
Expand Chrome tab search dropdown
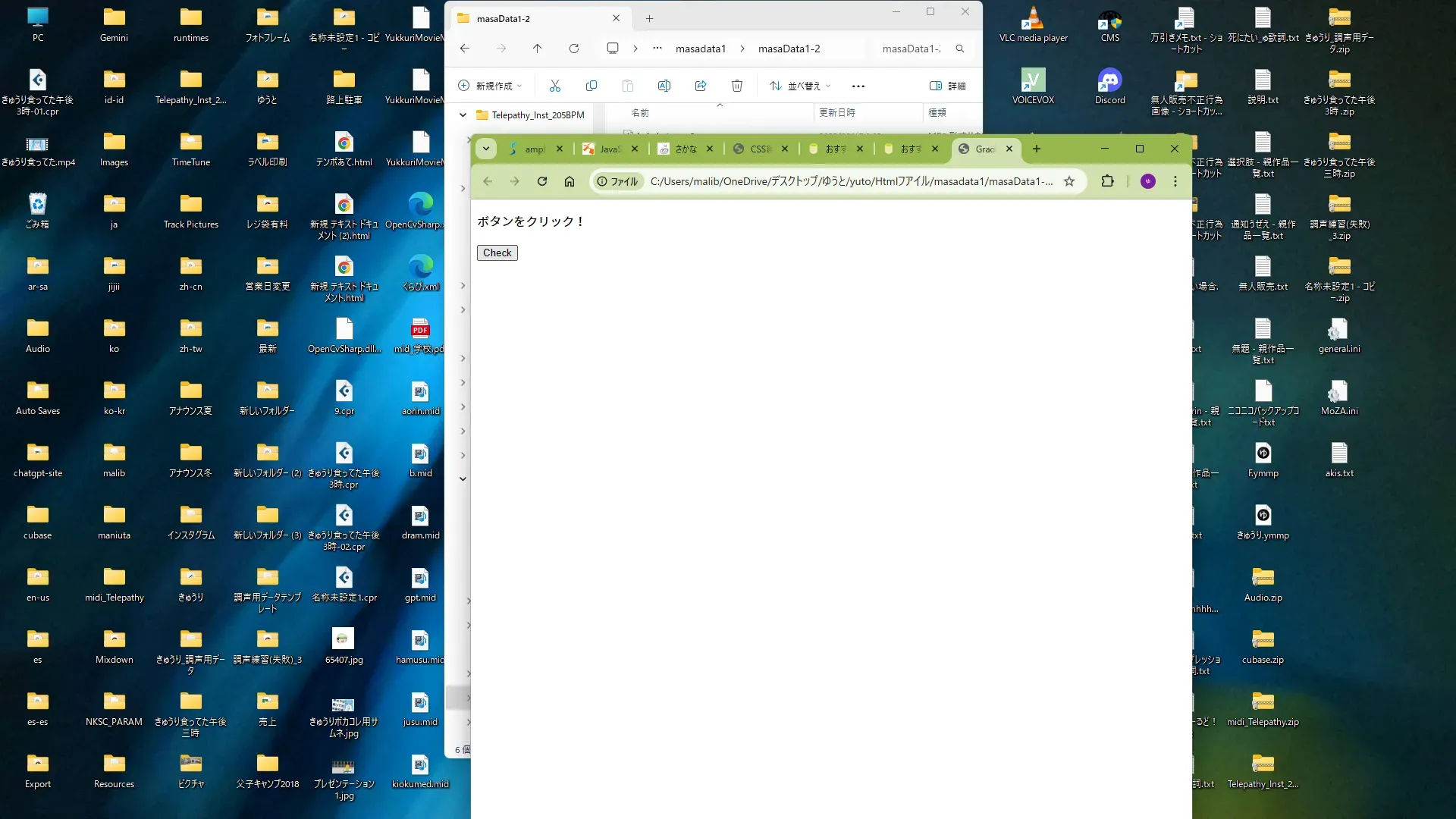[x=486, y=149]
